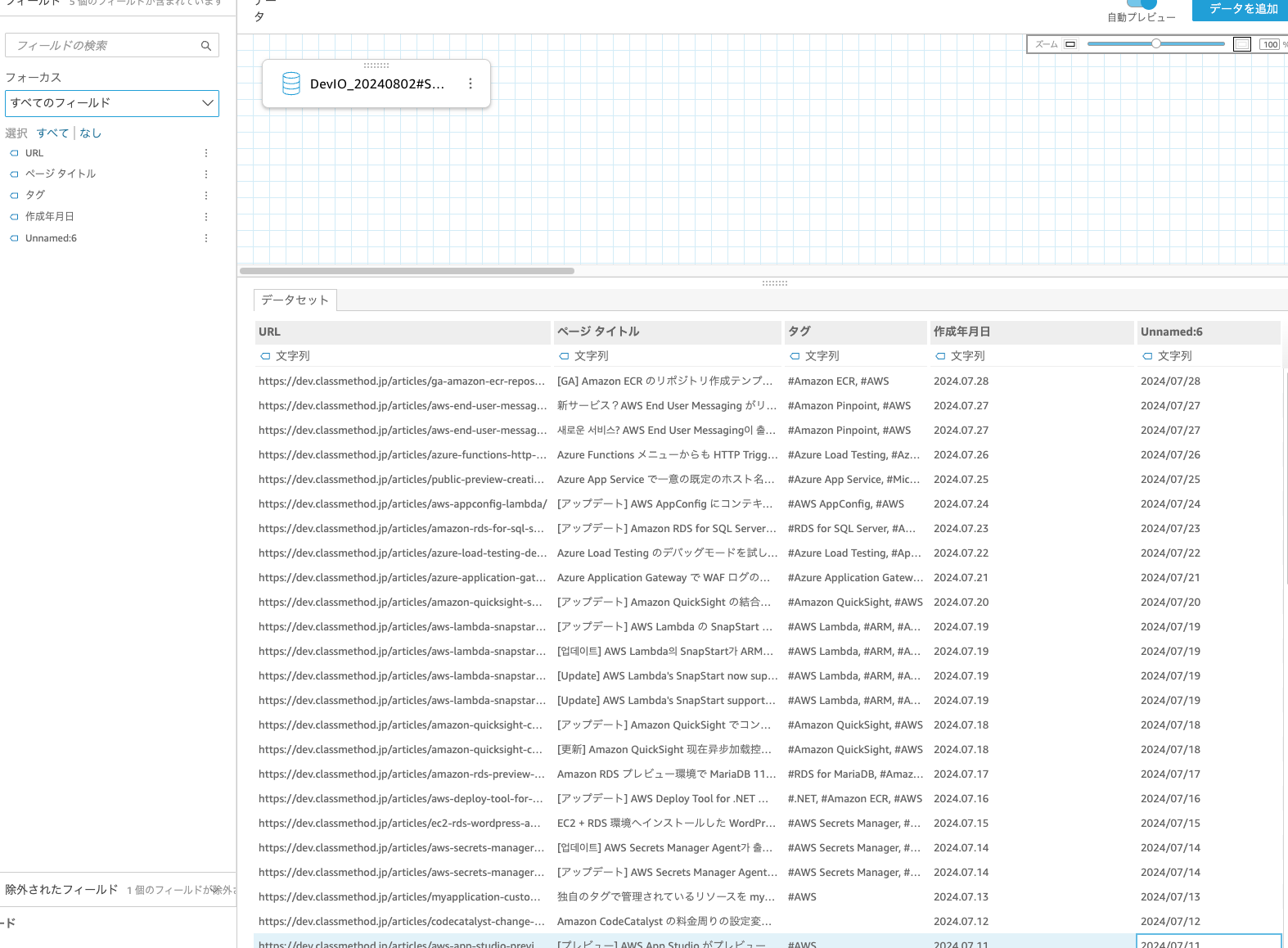Click the URL column header
The image size is (1288, 948).
[x=403, y=332]
